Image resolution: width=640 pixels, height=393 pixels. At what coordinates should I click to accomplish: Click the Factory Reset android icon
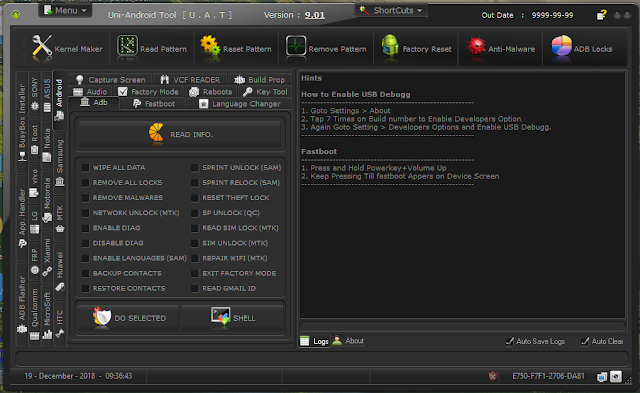[390, 45]
